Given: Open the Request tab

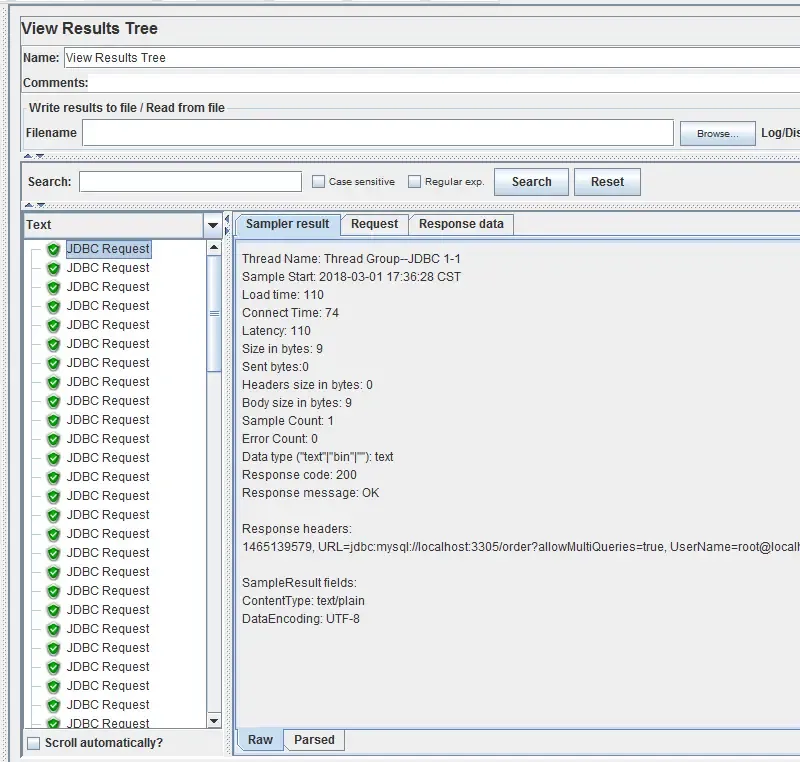Looking at the screenshot, I should click(374, 224).
